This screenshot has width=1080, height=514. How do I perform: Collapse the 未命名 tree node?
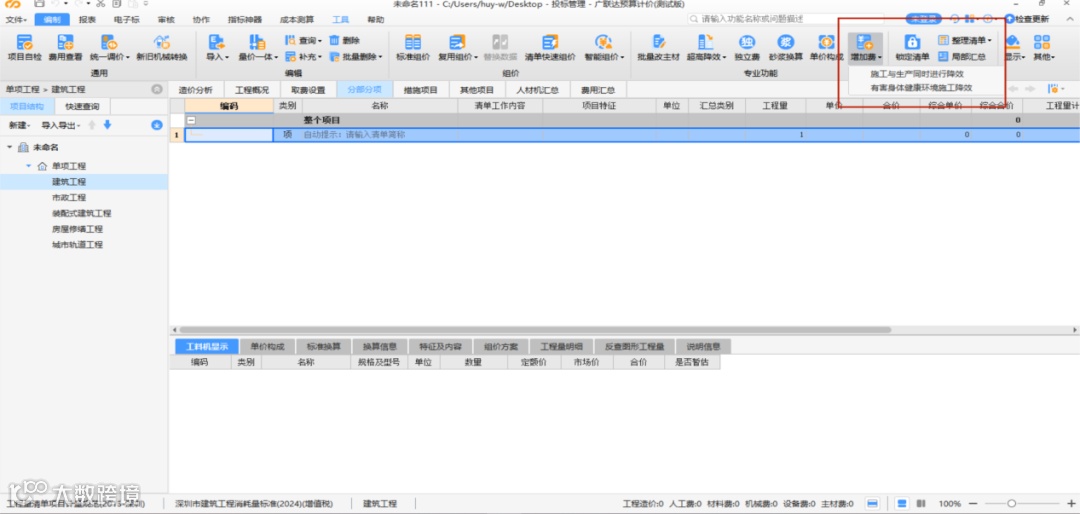point(10,147)
